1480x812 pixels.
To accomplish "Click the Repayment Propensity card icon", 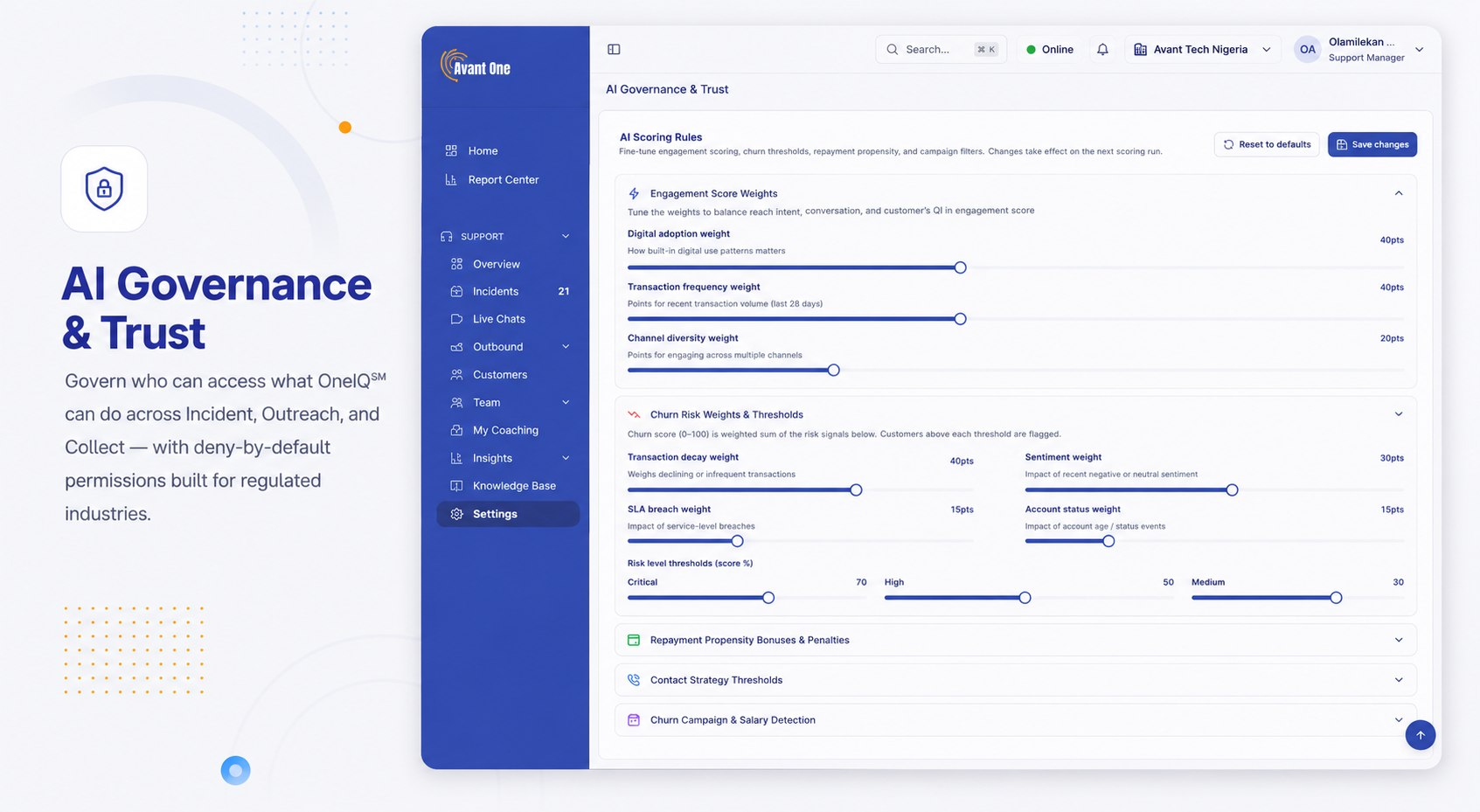I will click(x=634, y=641).
